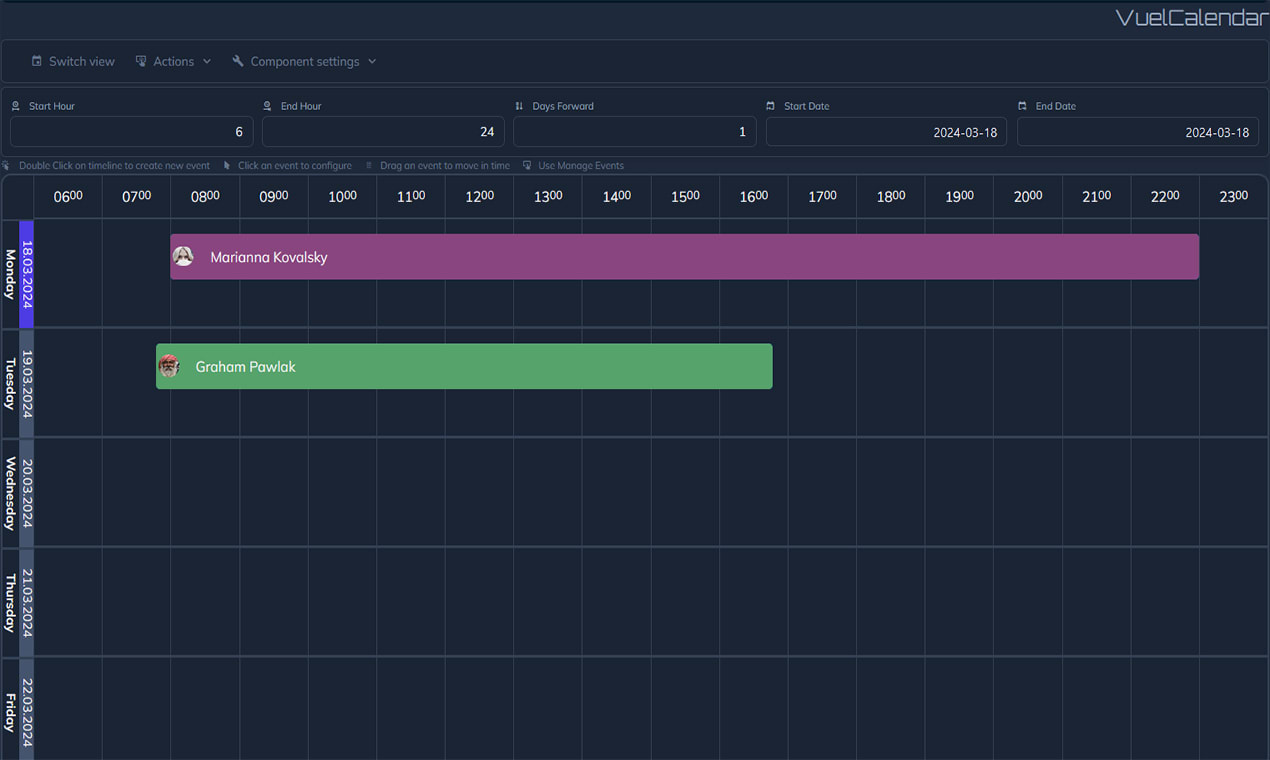Image resolution: width=1270 pixels, height=760 pixels.
Task: Open the Start Date picker field
Action: click(886, 131)
